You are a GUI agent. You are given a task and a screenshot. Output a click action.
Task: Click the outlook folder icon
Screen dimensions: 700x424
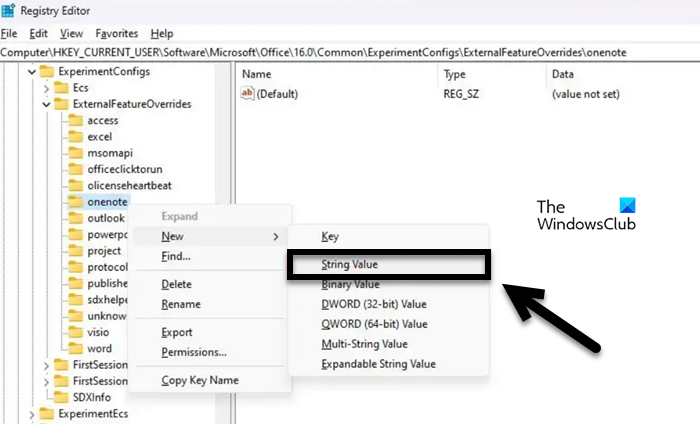[75, 218]
